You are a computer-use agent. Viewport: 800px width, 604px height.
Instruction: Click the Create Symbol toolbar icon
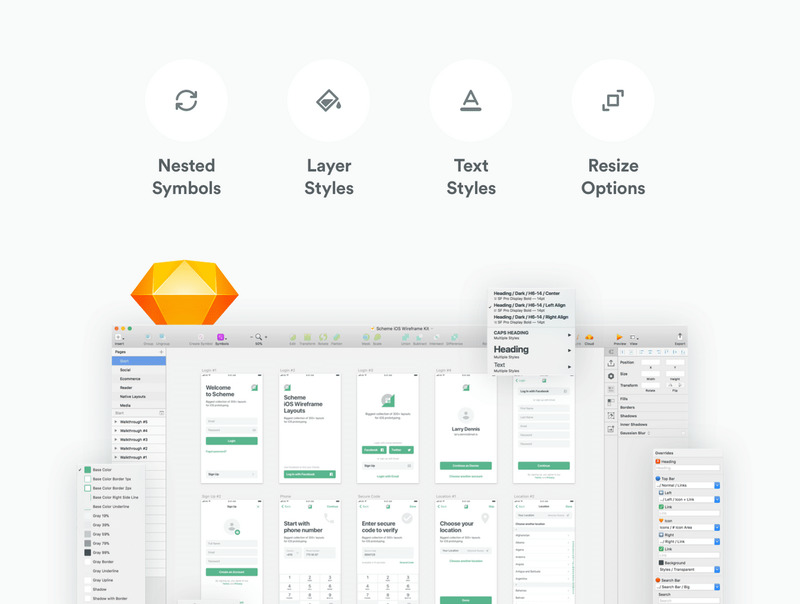click(201, 337)
